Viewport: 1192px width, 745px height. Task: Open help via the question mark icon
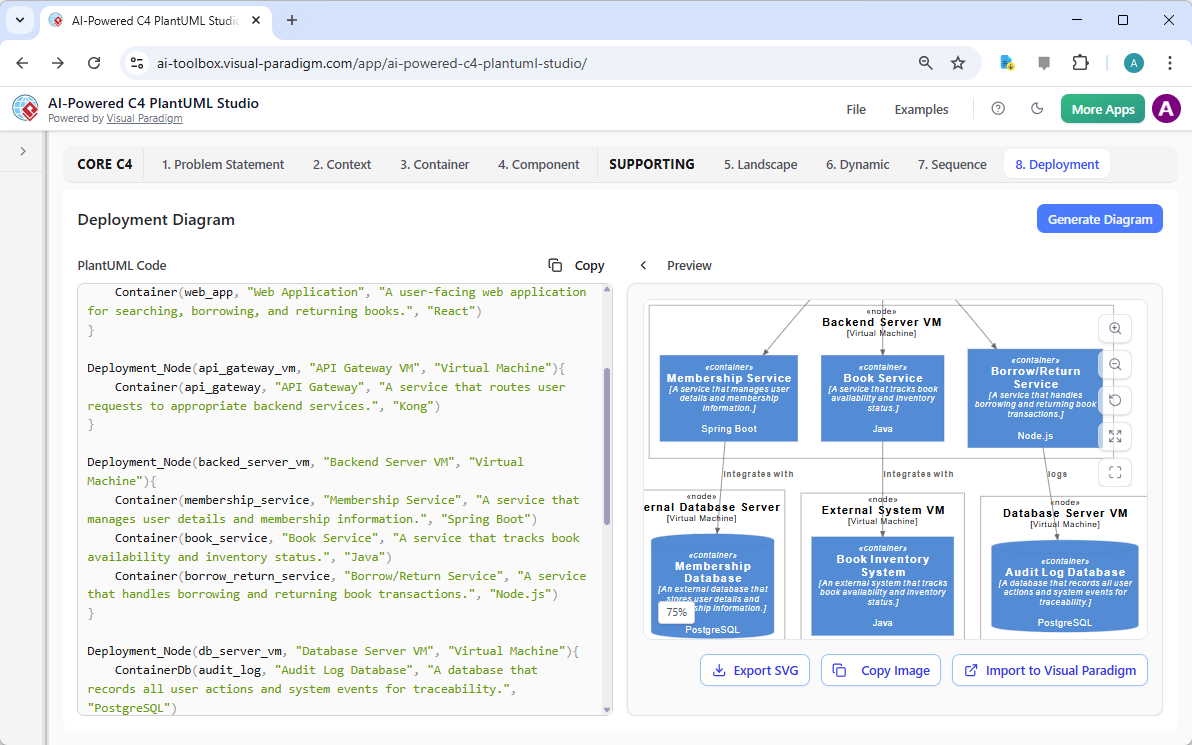[997, 108]
